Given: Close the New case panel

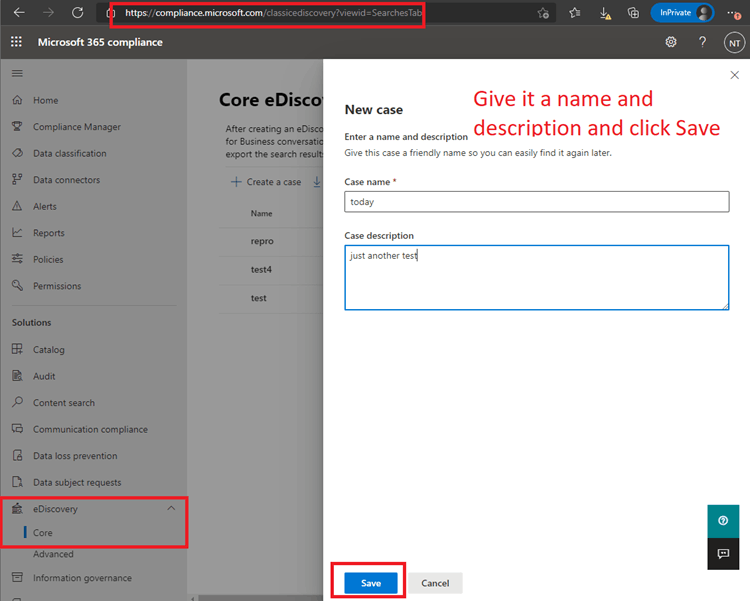Looking at the screenshot, I should click(x=735, y=75).
